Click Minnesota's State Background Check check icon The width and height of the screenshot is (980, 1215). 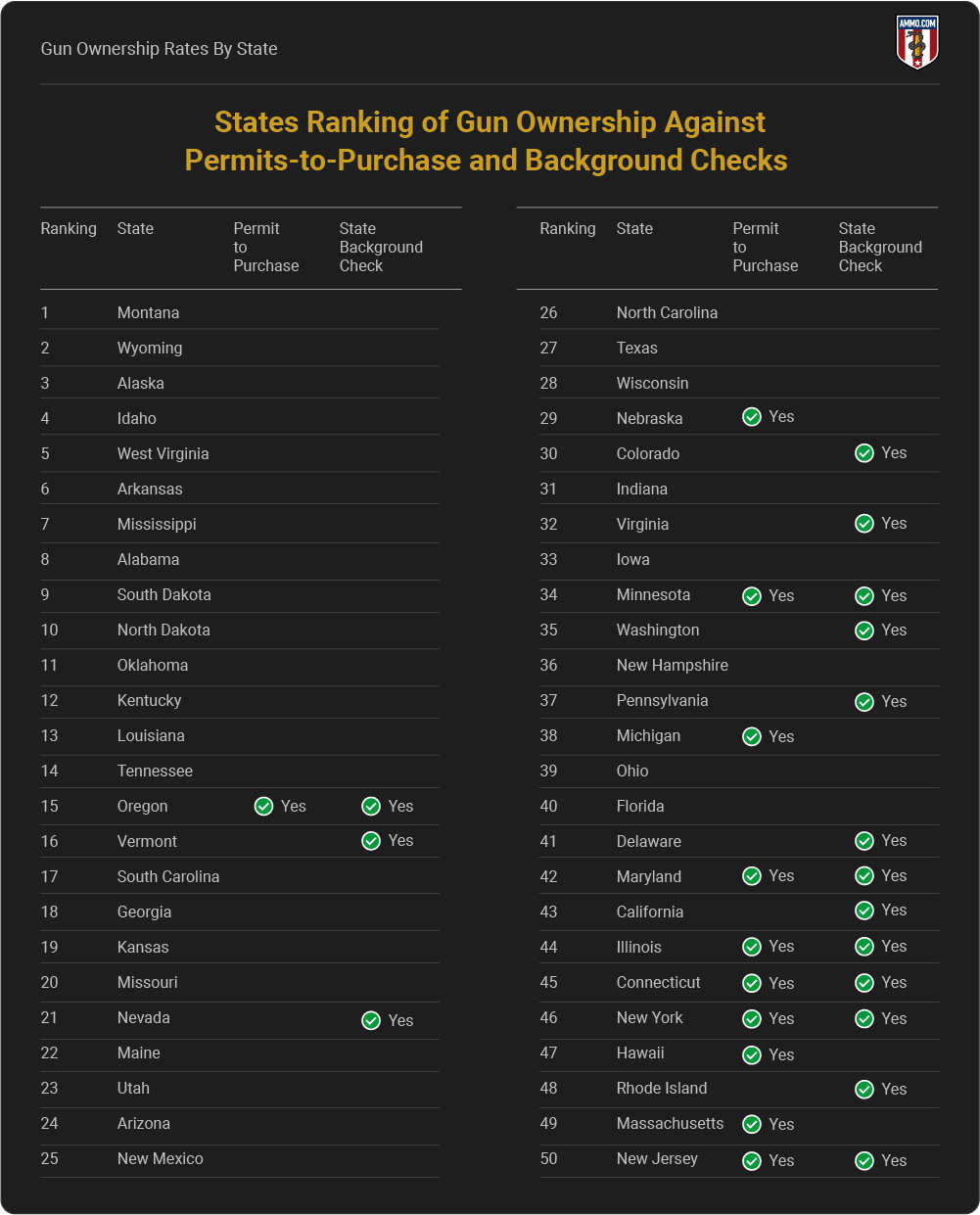pos(864,595)
